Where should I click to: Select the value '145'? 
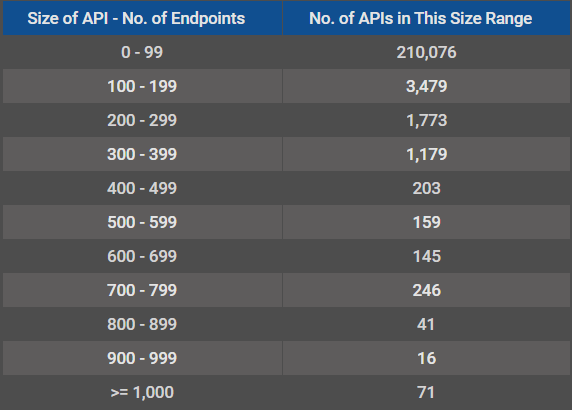(x=426, y=256)
